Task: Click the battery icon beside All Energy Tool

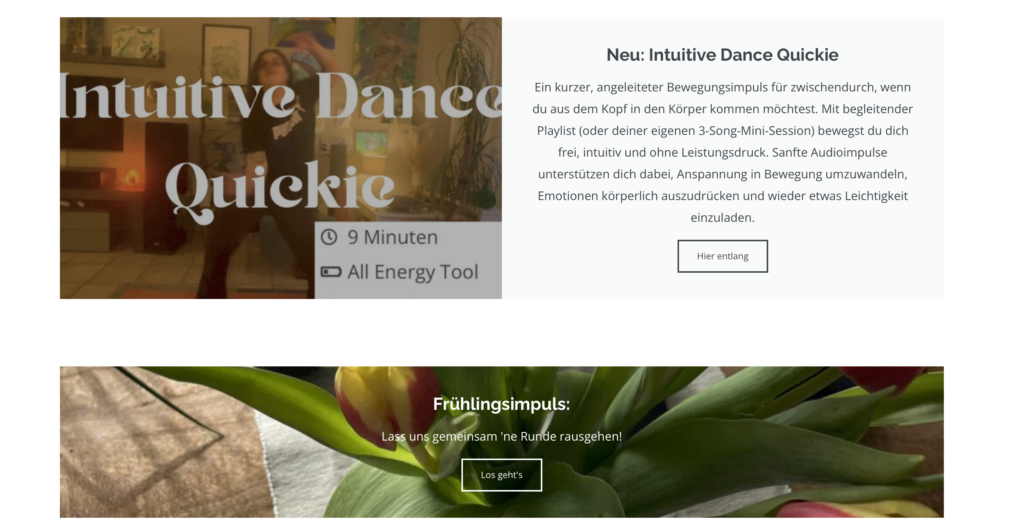Action: tap(331, 272)
